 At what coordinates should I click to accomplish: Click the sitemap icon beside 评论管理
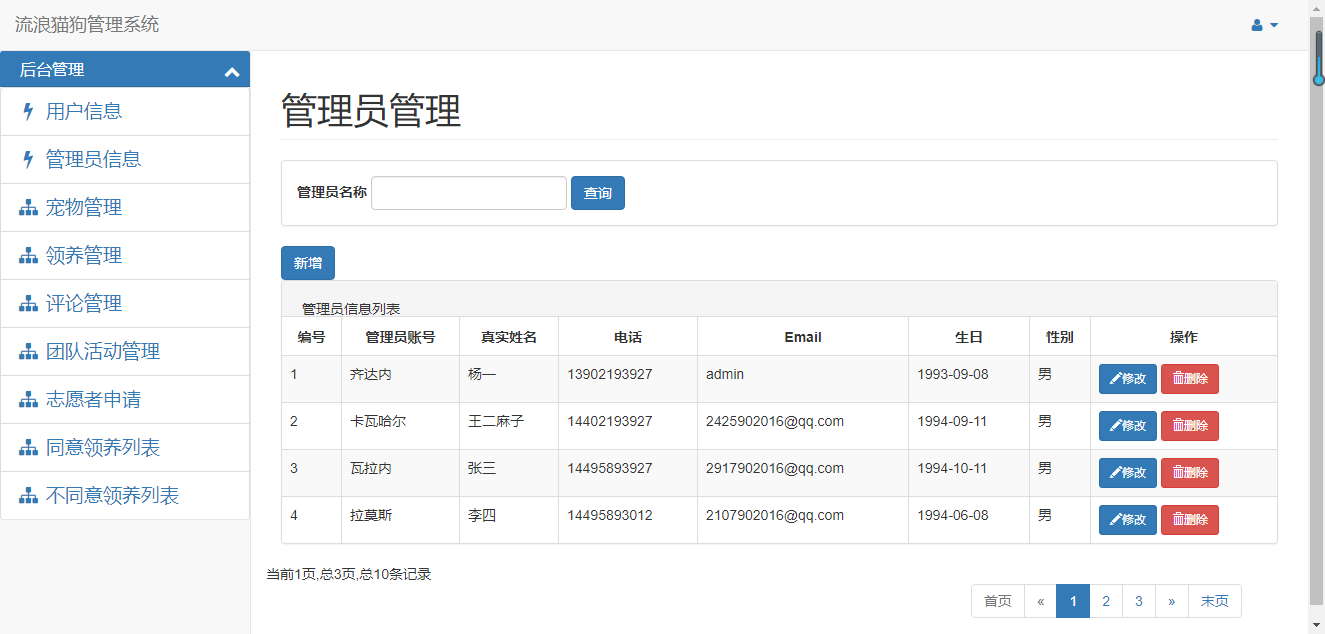(28, 304)
